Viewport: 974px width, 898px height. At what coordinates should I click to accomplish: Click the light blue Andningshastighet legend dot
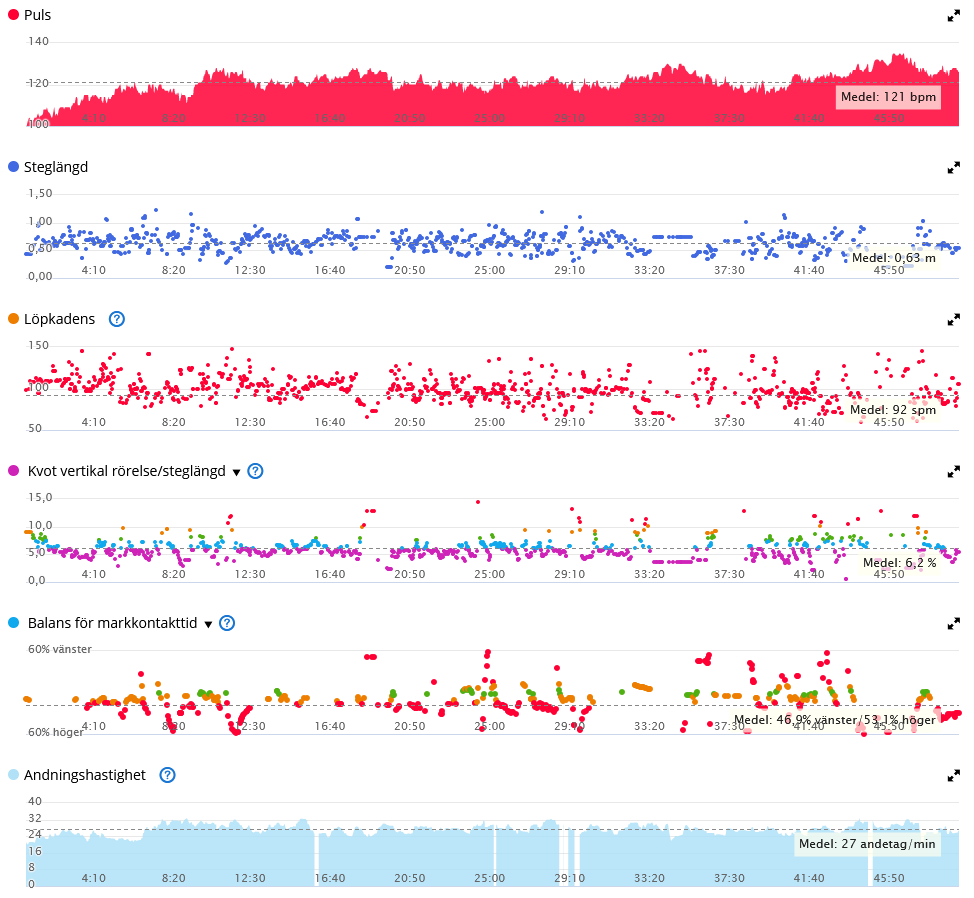coord(13,775)
